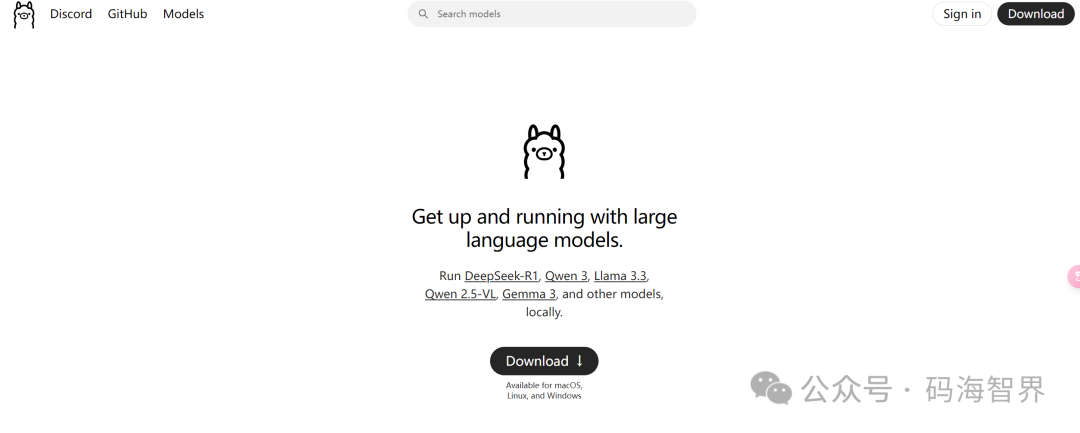The width and height of the screenshot is (1080, 433).
Task: Click the large llama illustration in center
Action: pos(544,151)
